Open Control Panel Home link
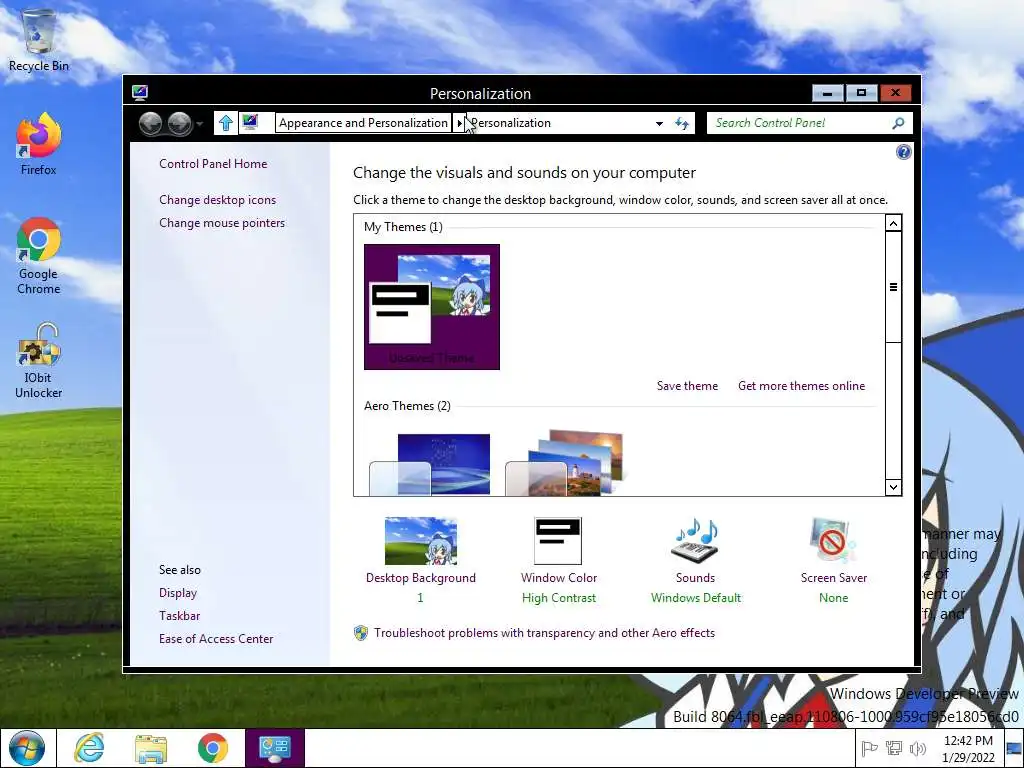The image size is (1024, 768). click(x=213, y=164)
